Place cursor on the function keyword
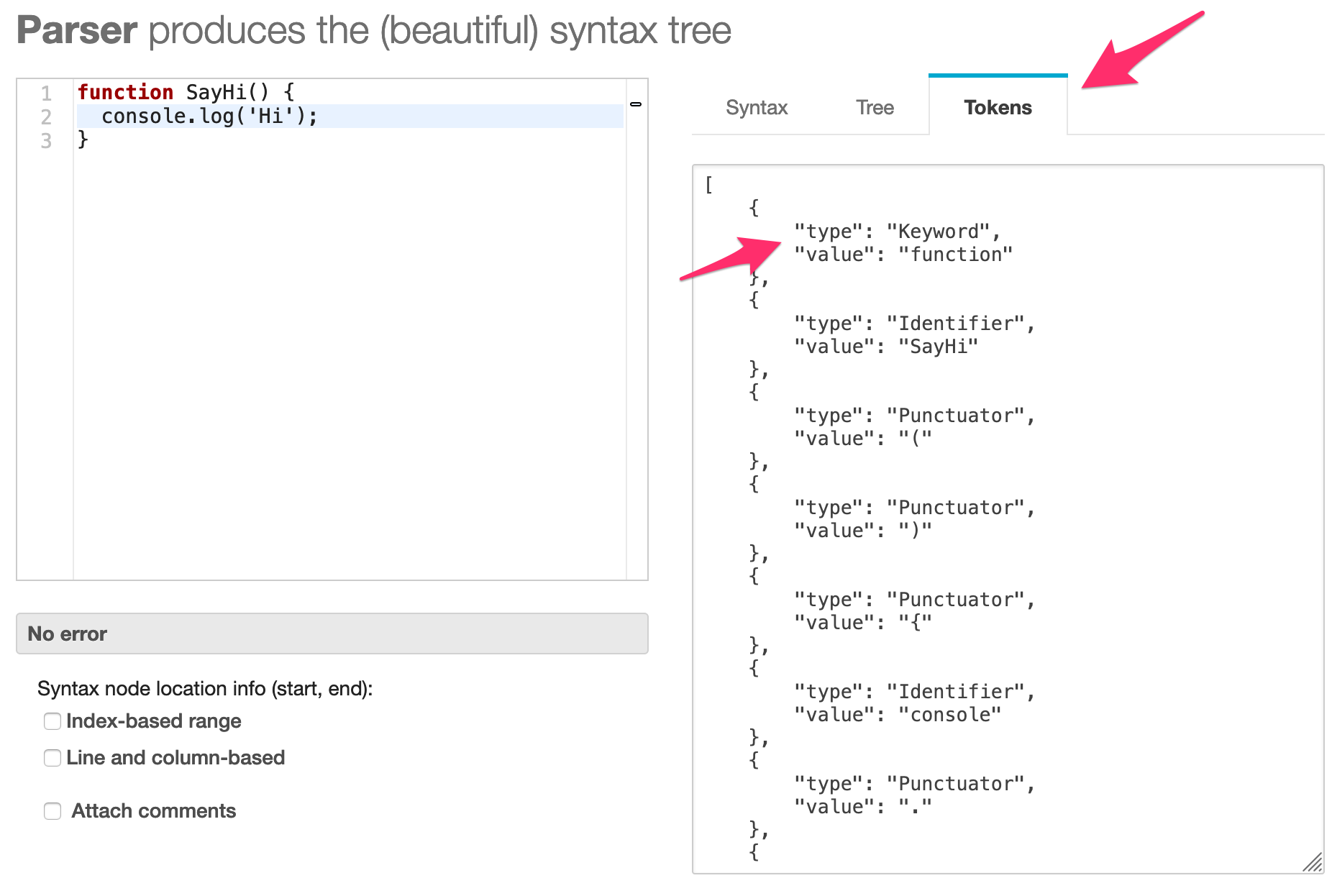Image resolution: width=1332 pixels, height=896 pixels. [125, 92]
